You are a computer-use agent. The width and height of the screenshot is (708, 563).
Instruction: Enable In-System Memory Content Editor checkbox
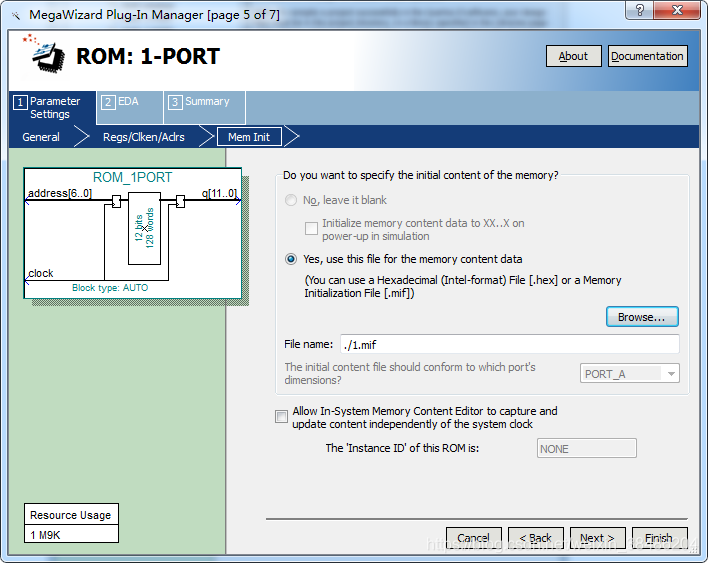coord(281,416)
